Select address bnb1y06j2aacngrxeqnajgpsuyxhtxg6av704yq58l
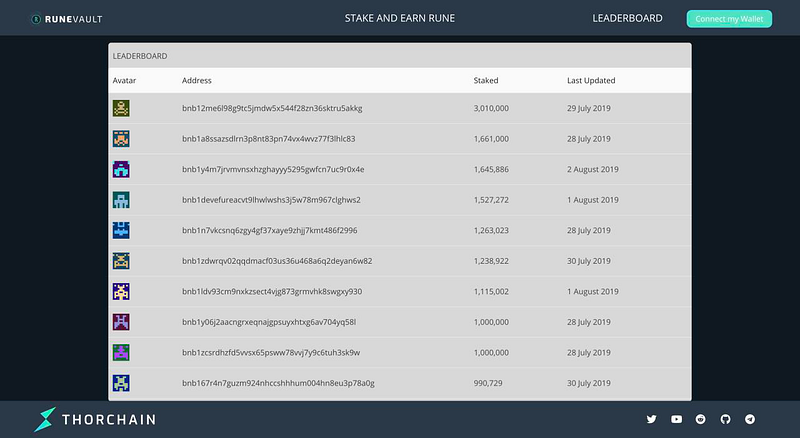800x438 pixels. coord(269,322)
